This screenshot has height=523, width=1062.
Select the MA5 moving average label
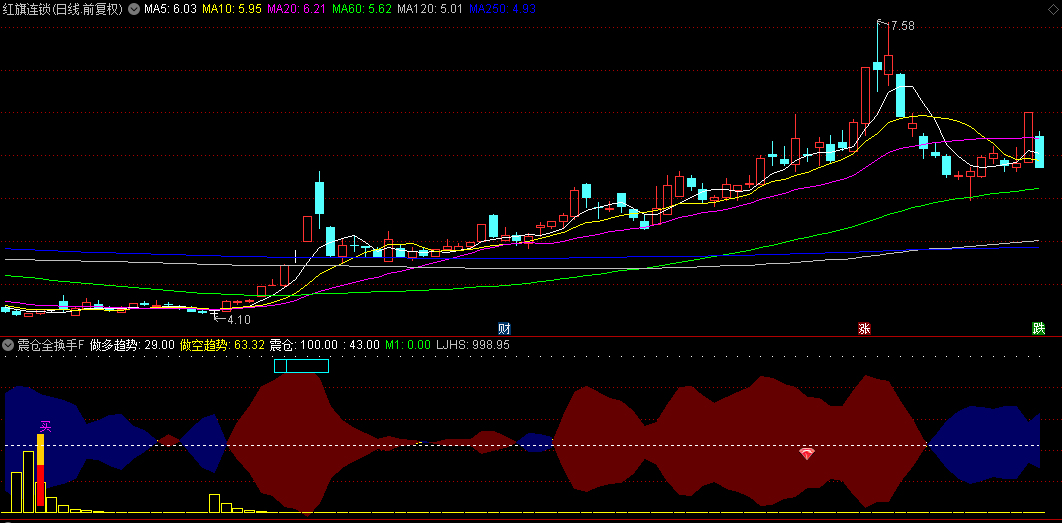[x=170, y=9]
